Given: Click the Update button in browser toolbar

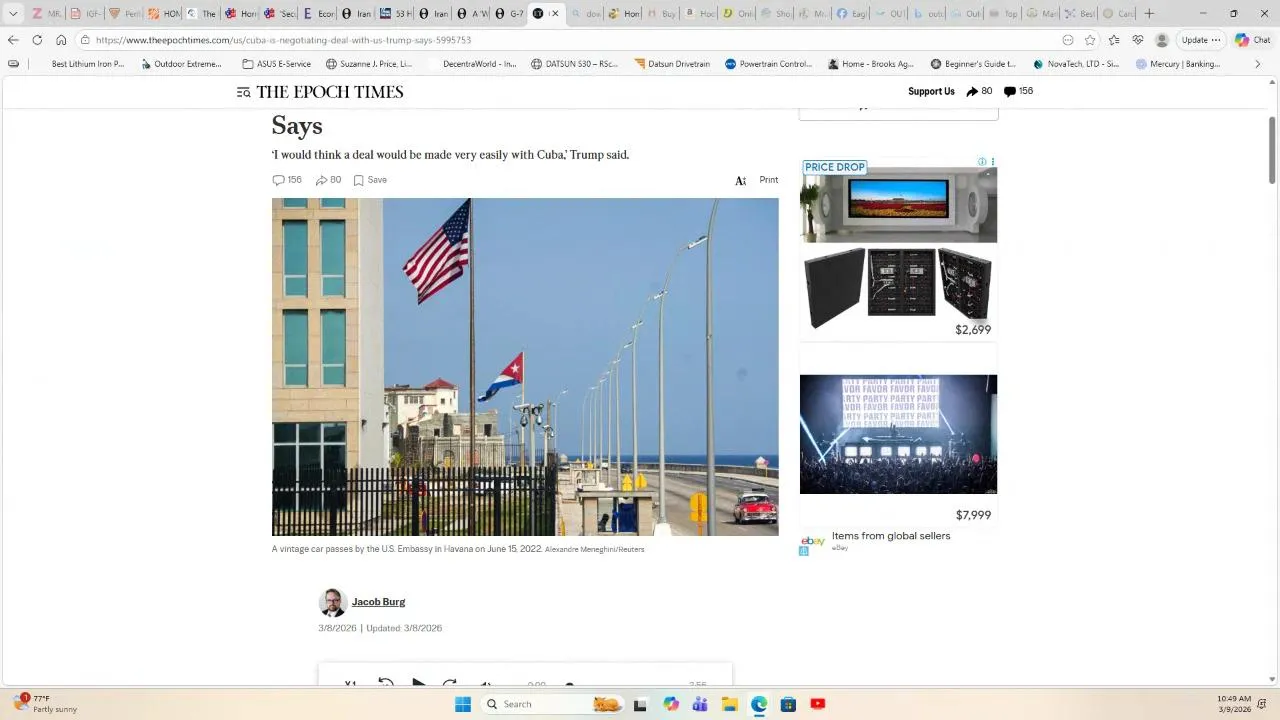Looking at the screenshot, I should [x=1200, y=40].
